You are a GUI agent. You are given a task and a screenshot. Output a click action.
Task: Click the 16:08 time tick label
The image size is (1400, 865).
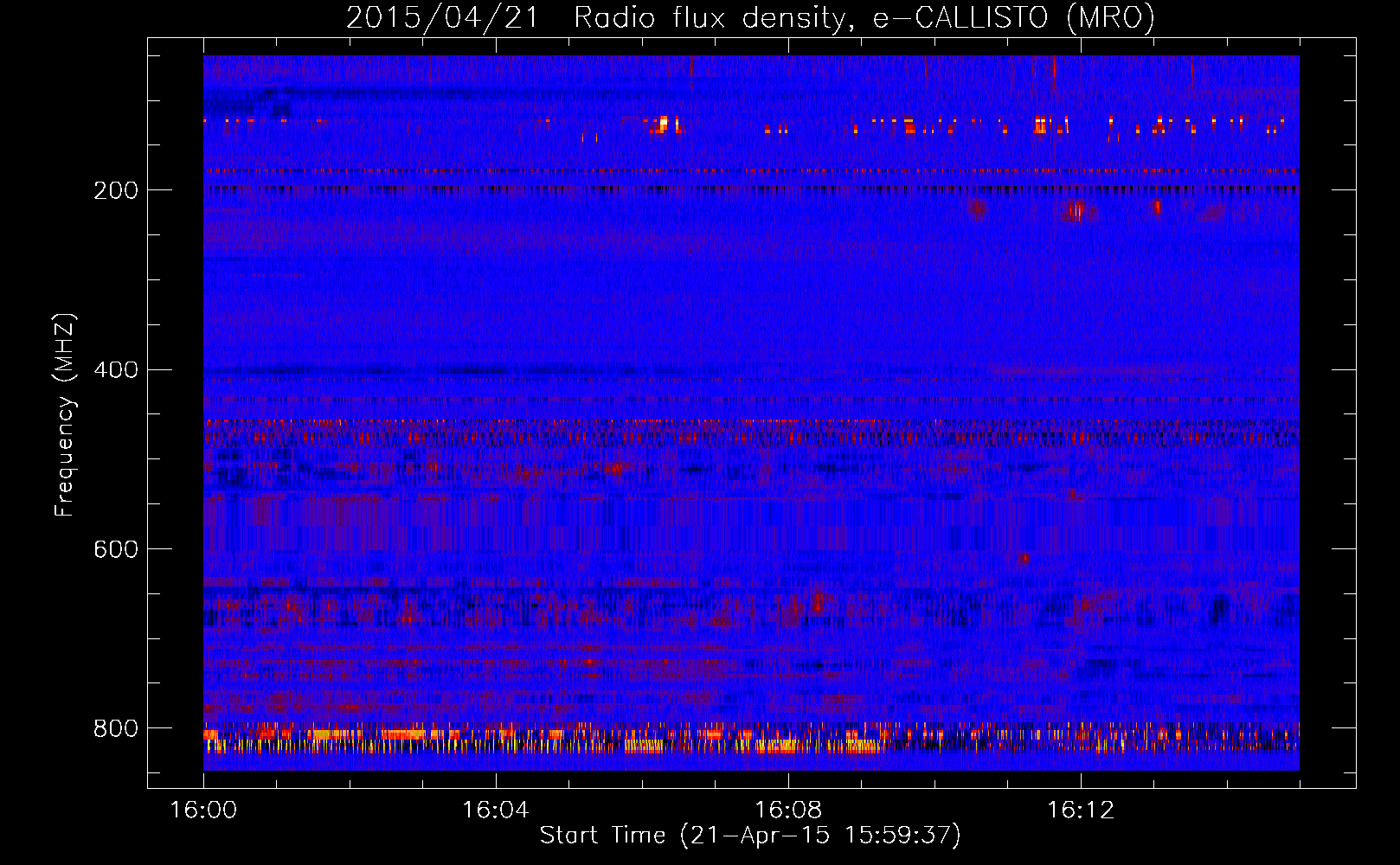point(788,811)
